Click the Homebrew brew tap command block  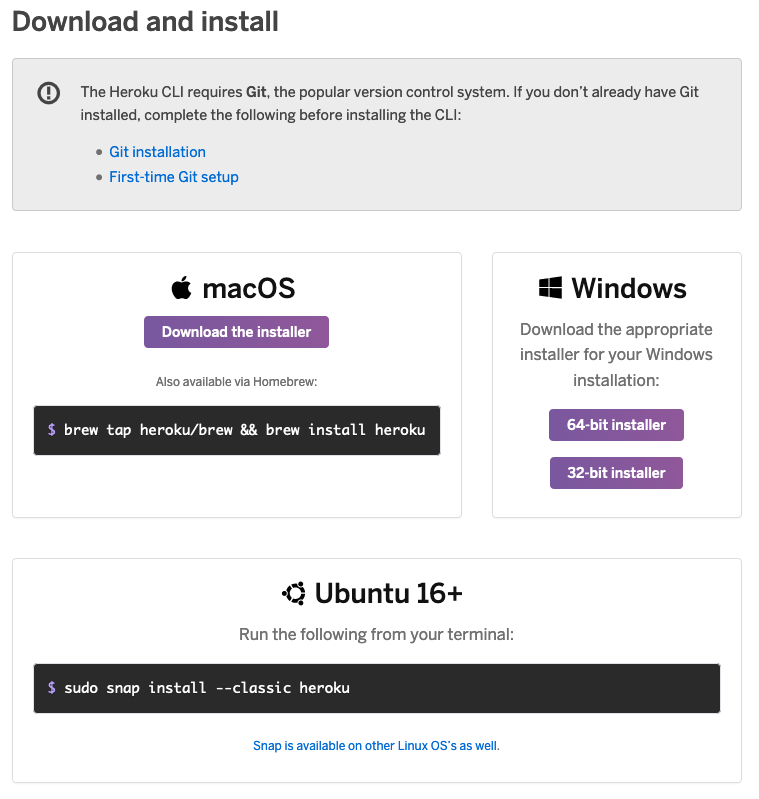pyautogui.click(x=237, y=430)
